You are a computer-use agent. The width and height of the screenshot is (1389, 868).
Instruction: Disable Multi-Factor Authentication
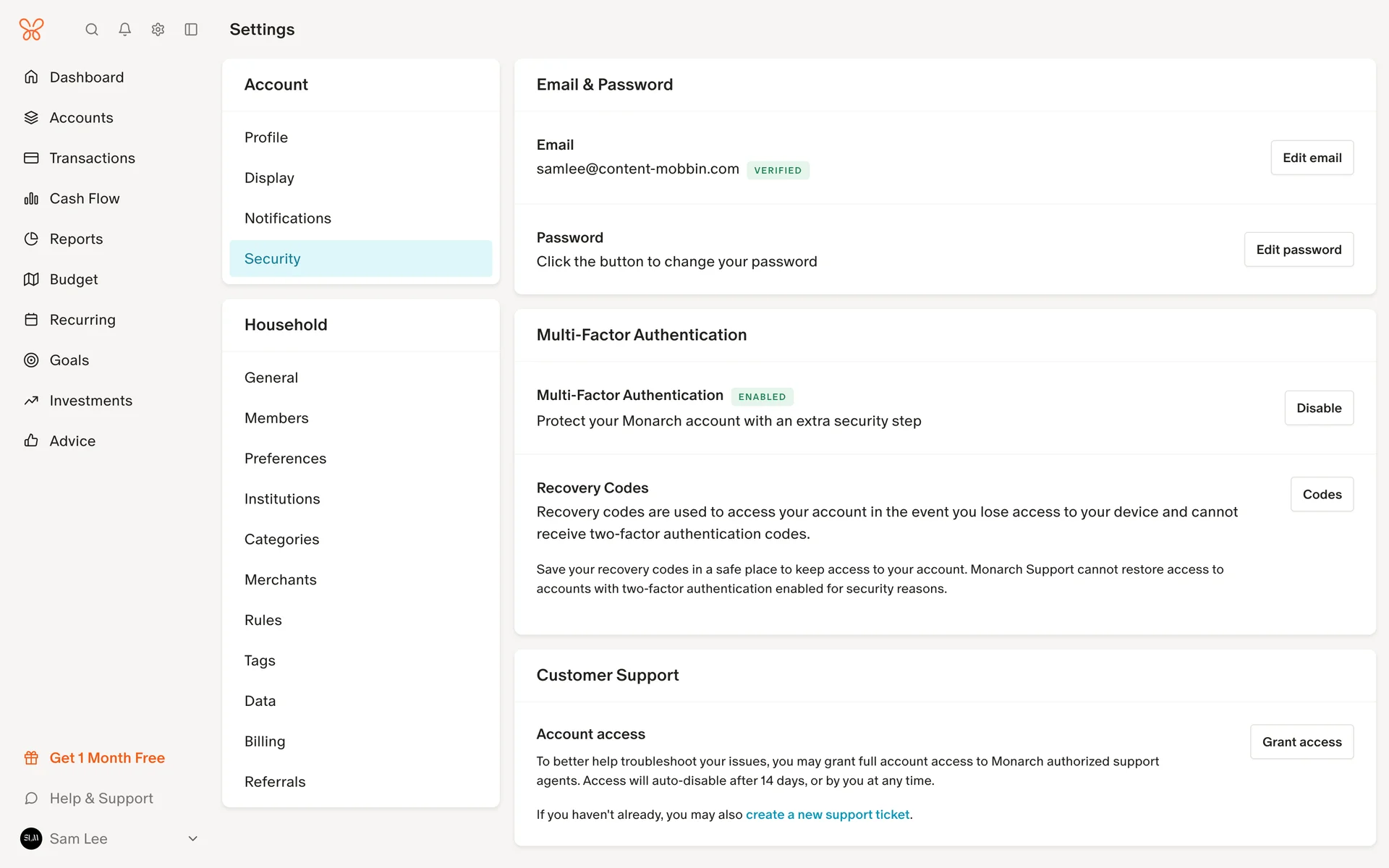[x=1318, y=408]
